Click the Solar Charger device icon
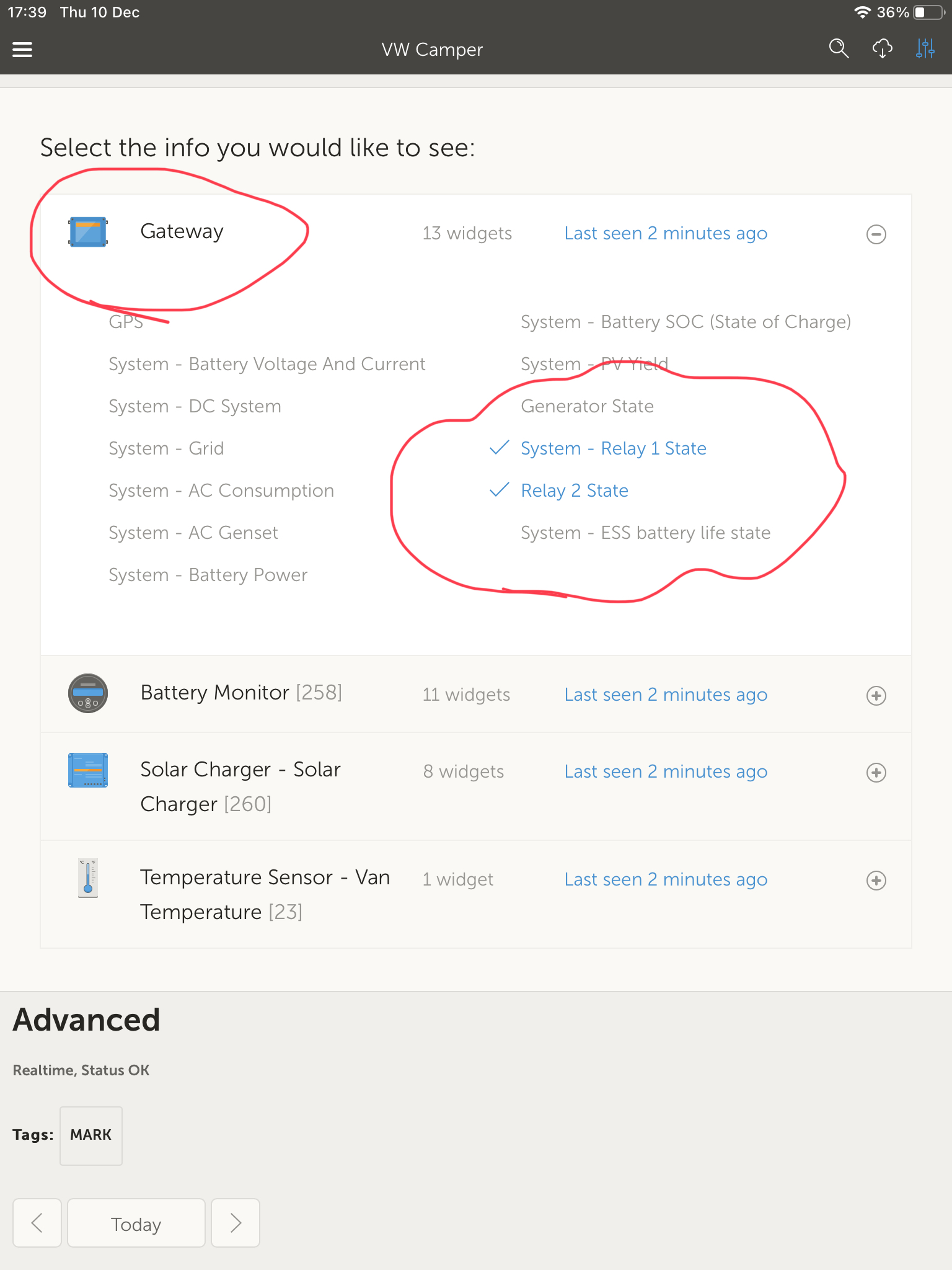The width and height of the screenshot is (952, 1270). 88,770
